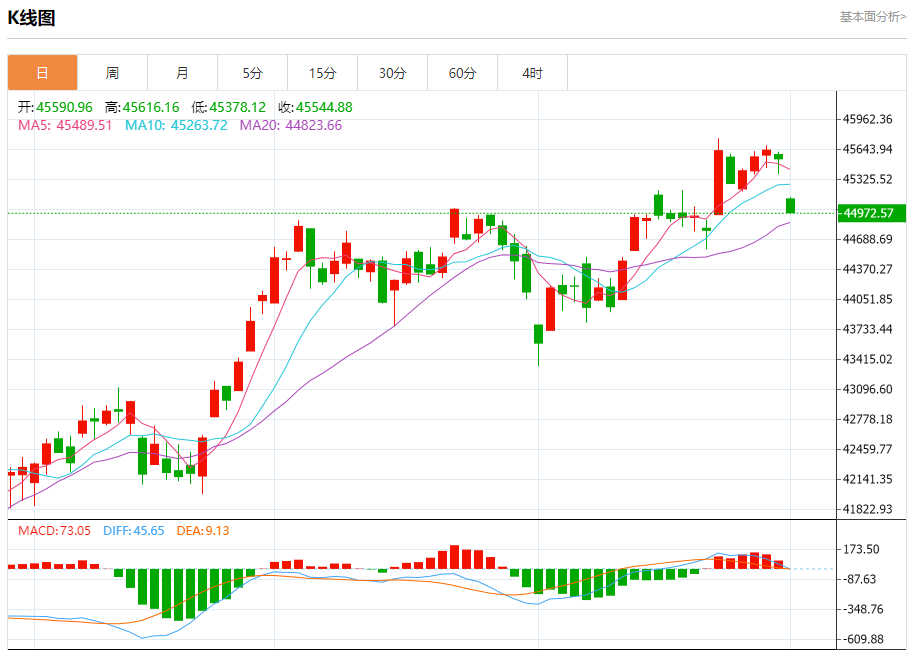Click the 43733.44 price axis label
914x650 pixels.
867,329
